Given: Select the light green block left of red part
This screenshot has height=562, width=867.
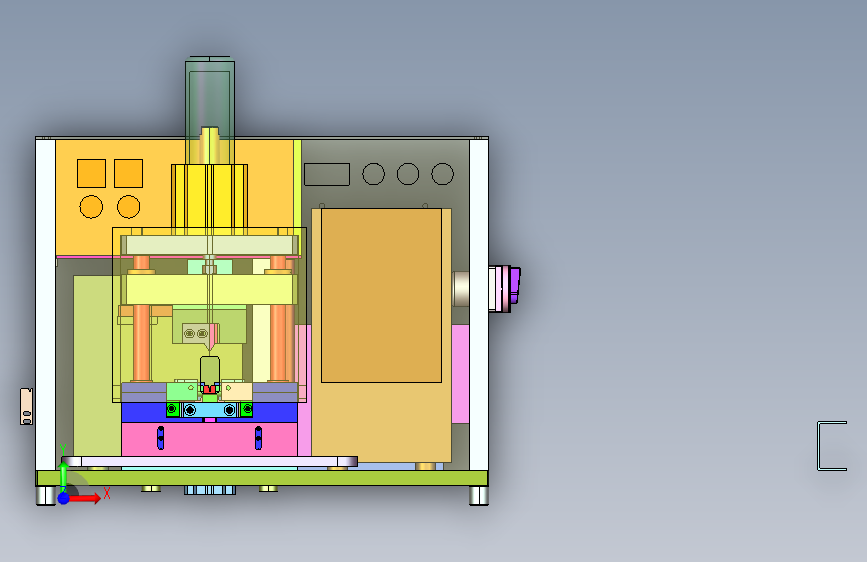Looking at the screenshot, I should 182,391.
